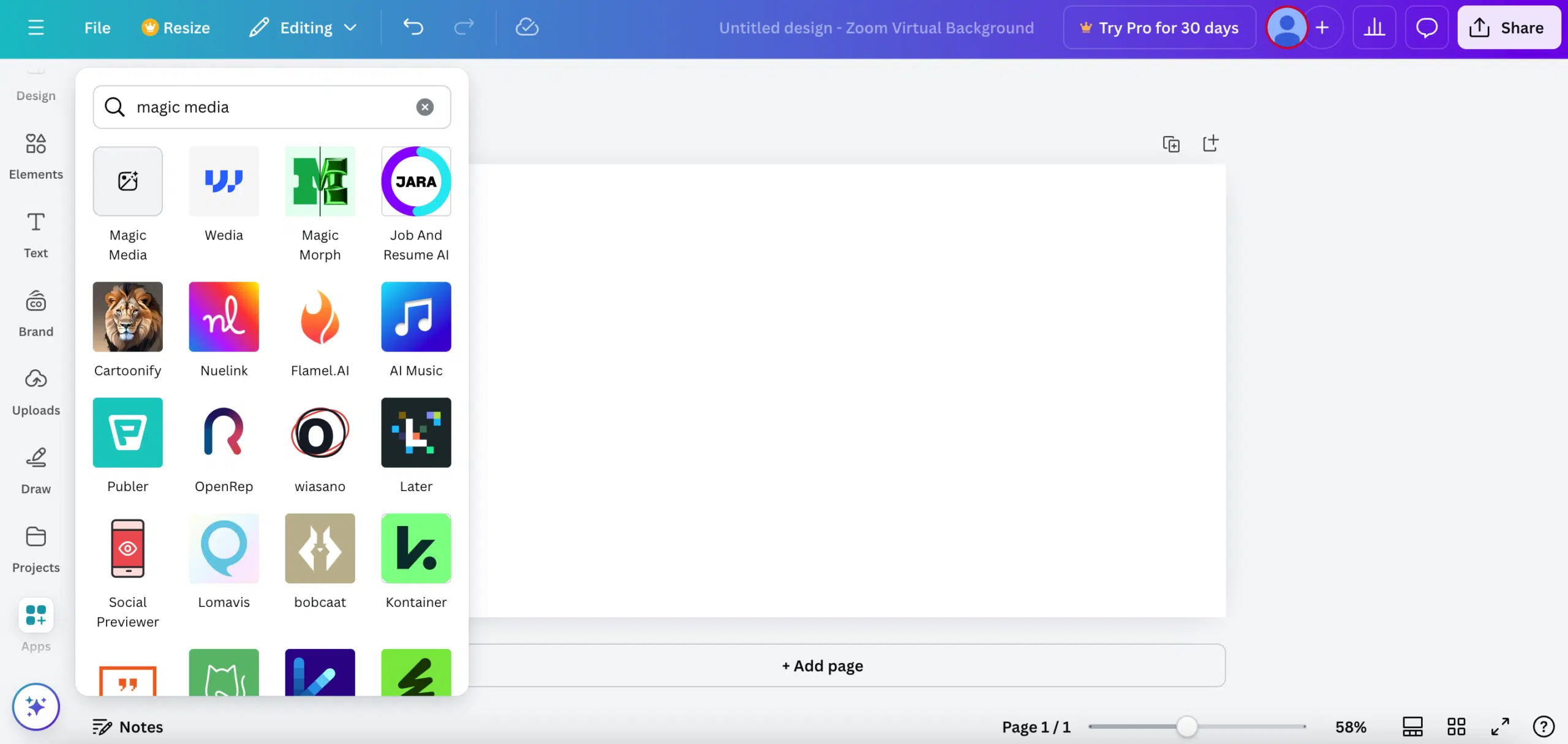Open the Magic Media app
Screen dimensions: 1568x744
pyautogui.click(x=127, y=205)
